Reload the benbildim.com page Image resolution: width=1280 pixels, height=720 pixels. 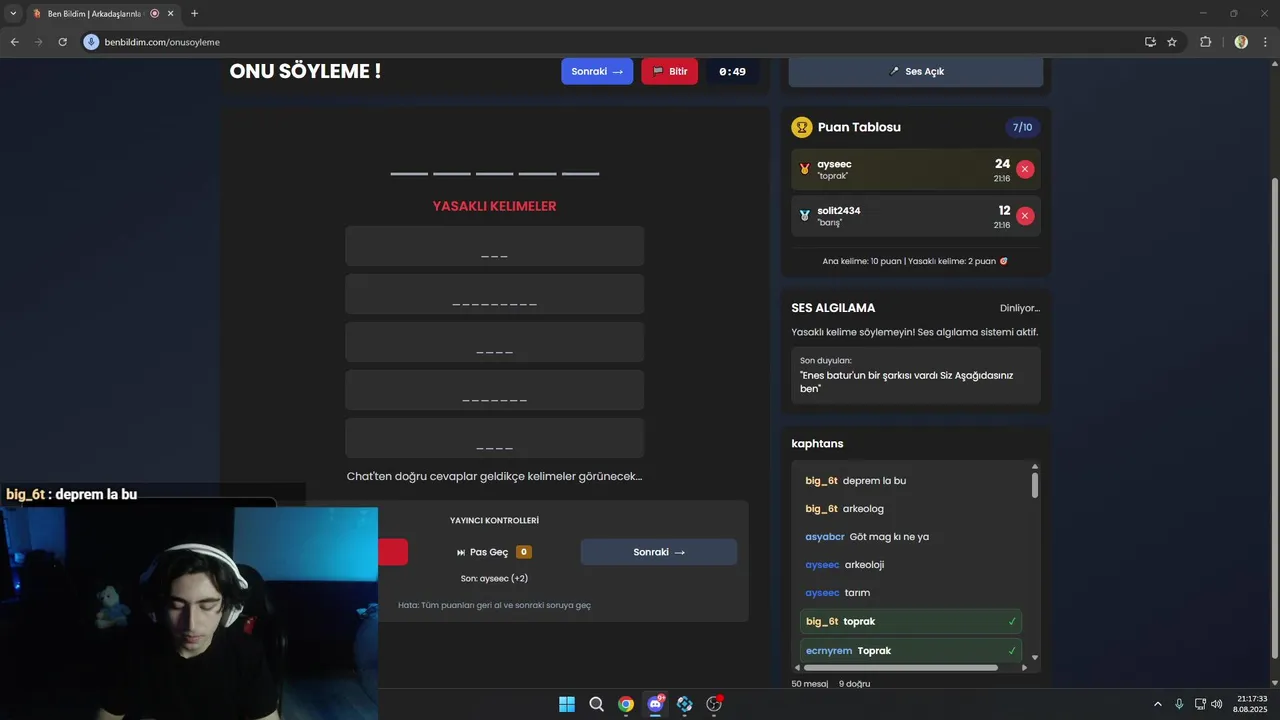(62, 42)
